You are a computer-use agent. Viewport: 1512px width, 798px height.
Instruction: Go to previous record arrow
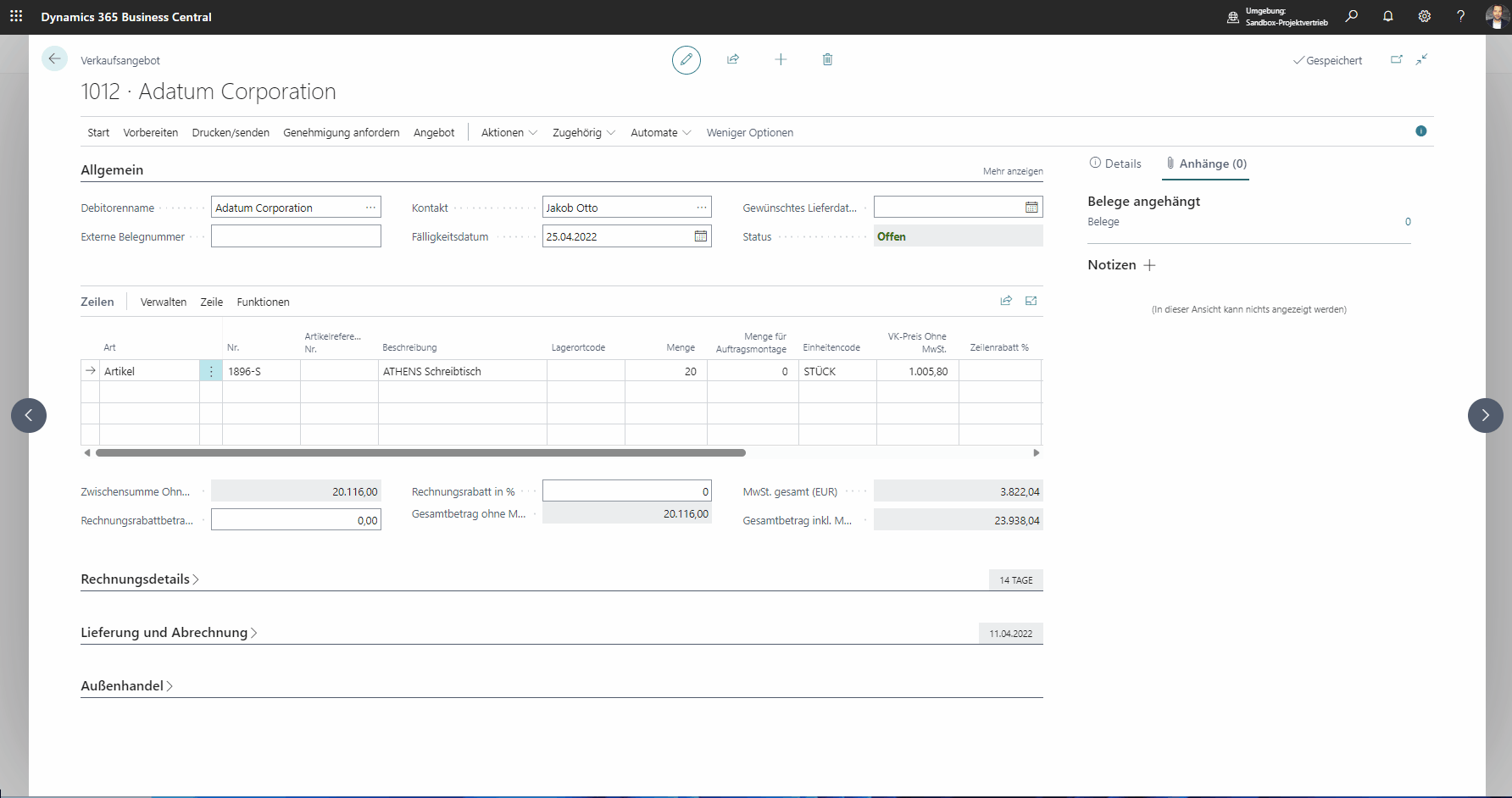click(29, 415)
